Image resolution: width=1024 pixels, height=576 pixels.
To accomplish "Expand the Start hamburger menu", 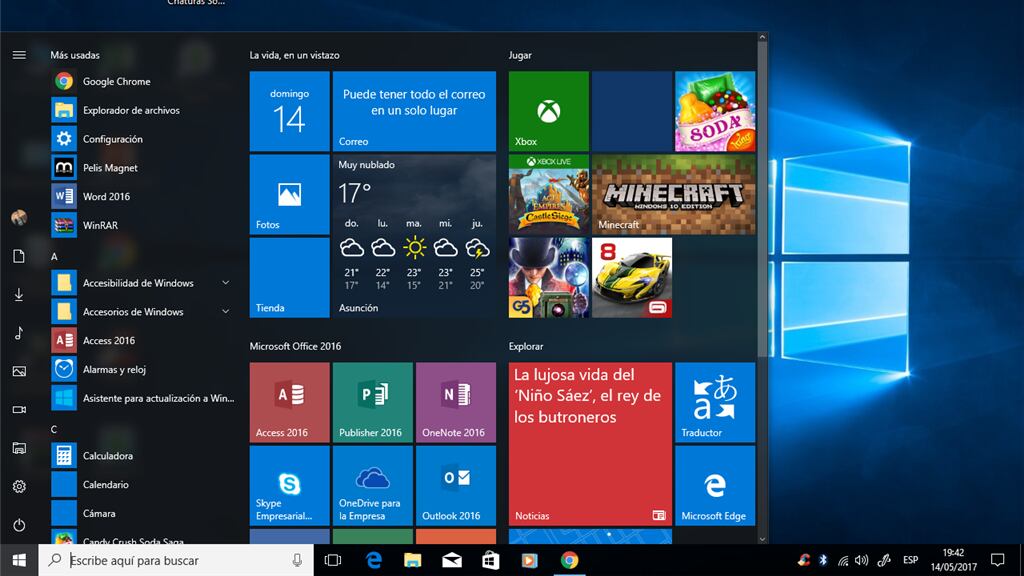I will click(x=19, y=55).
